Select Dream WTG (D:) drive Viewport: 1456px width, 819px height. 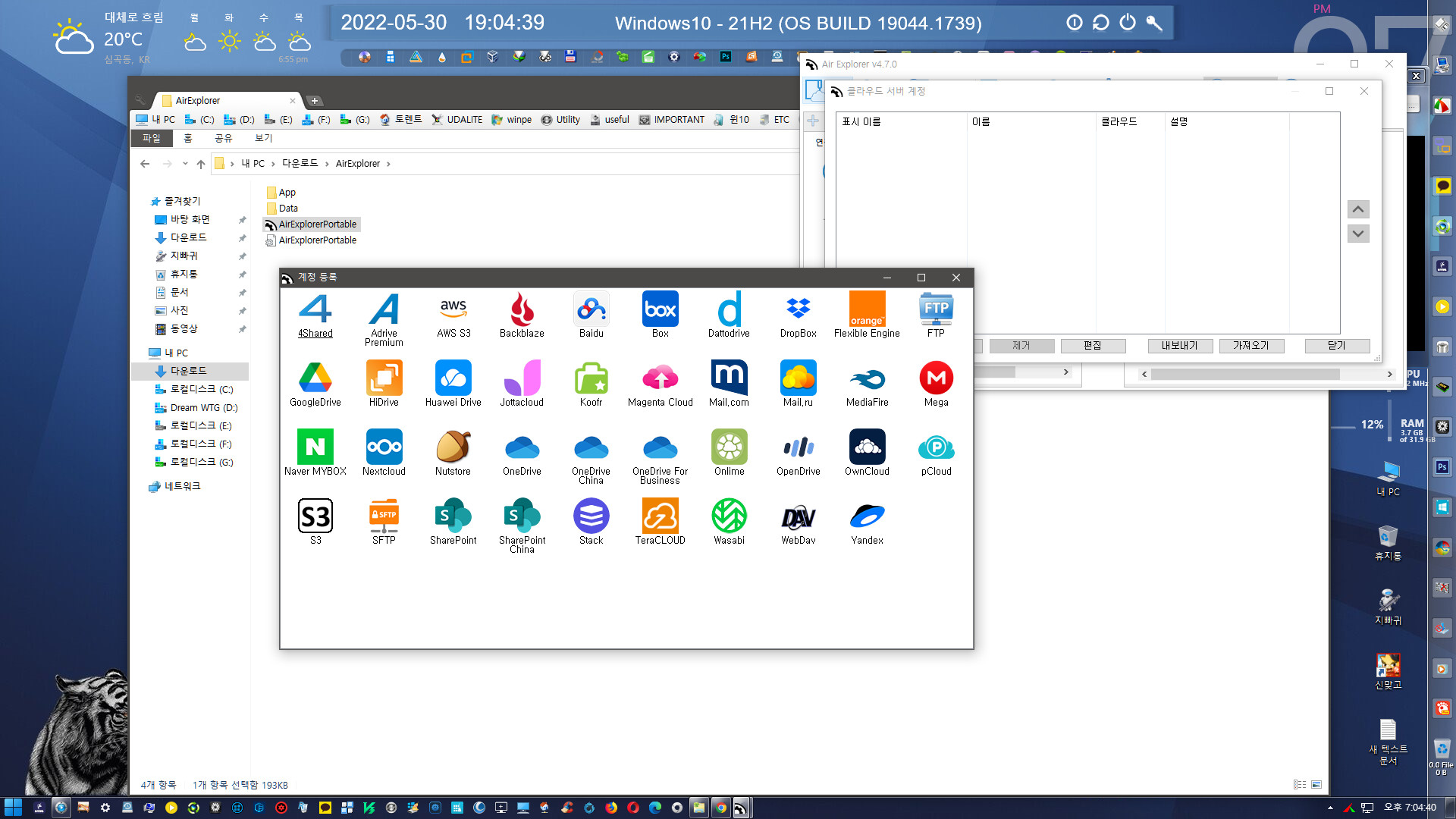click(x=196, y=407)
